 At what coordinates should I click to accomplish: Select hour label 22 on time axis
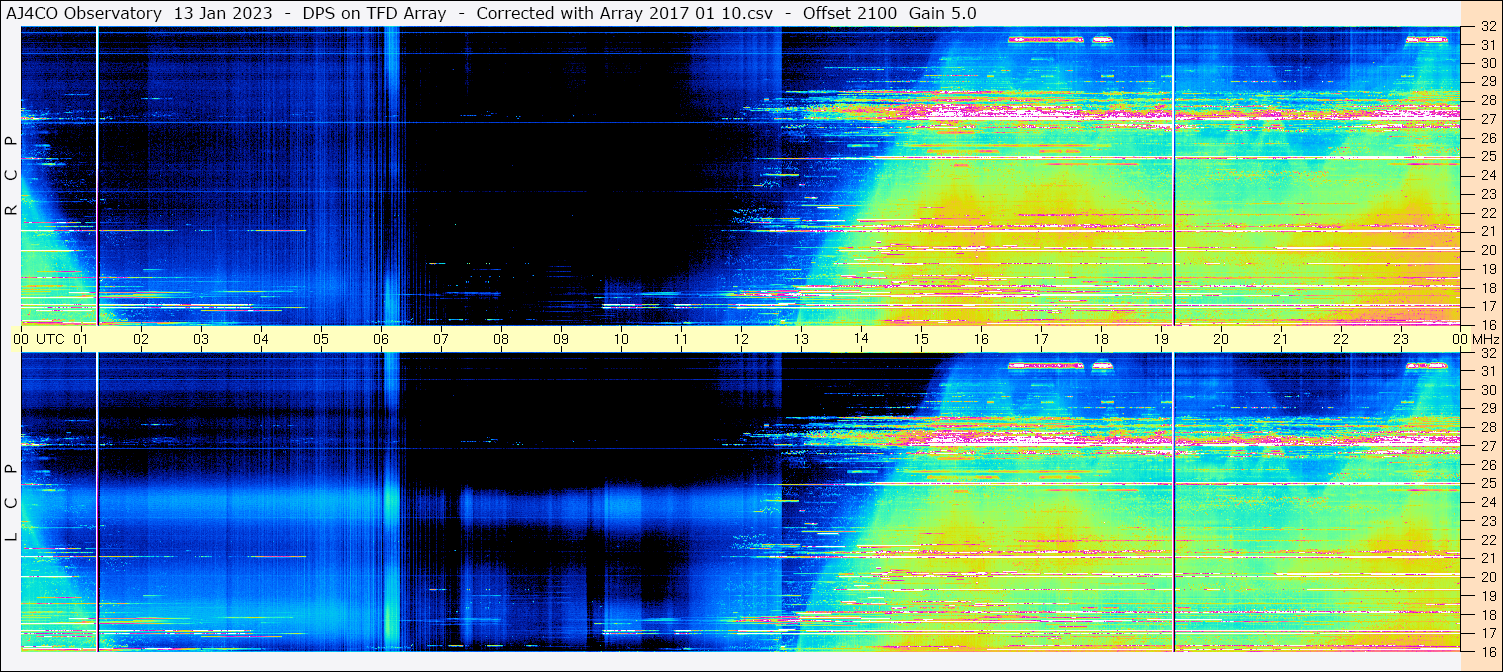click(x=1341, y=339)
